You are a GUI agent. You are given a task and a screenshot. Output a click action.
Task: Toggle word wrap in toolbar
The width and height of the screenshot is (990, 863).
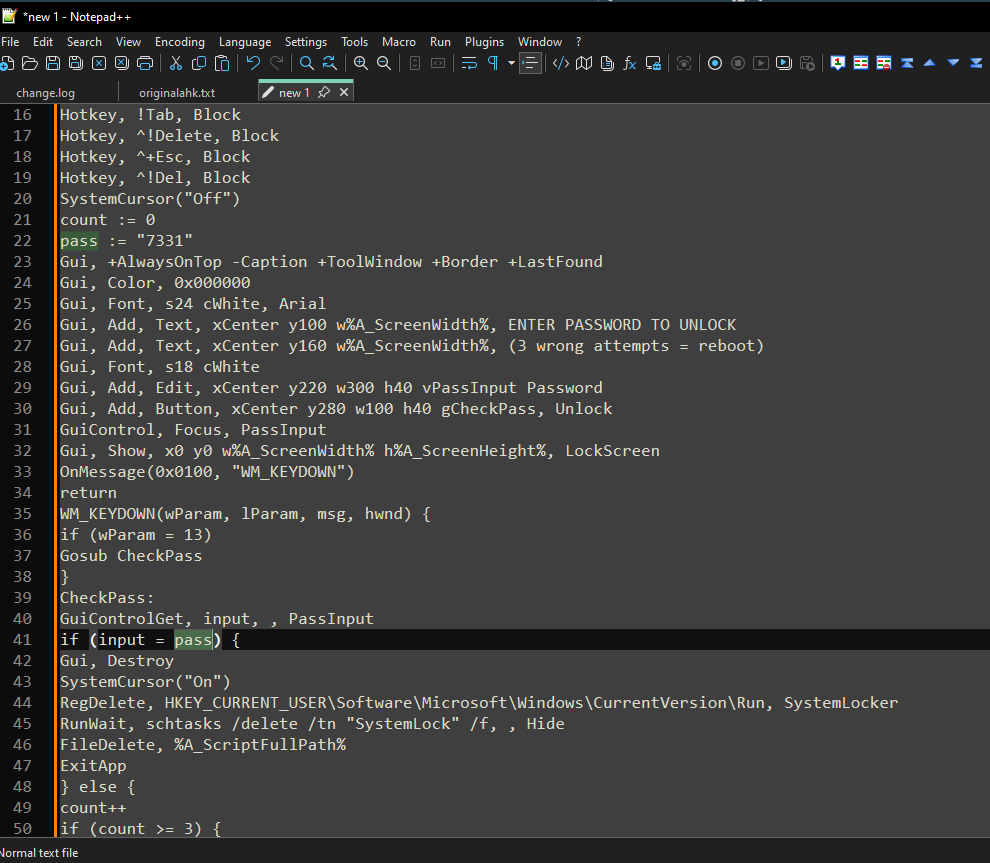pos(469,63)
